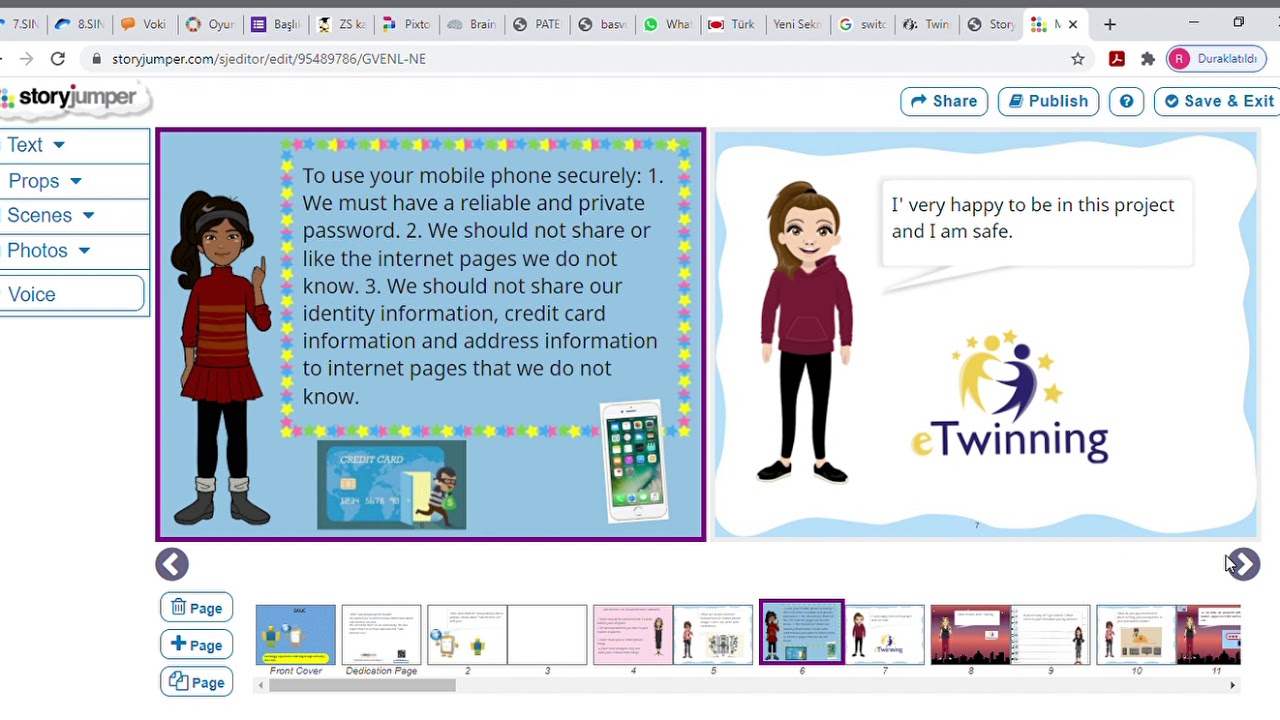
Task: Go to previous page arrow
Action: 172,564
